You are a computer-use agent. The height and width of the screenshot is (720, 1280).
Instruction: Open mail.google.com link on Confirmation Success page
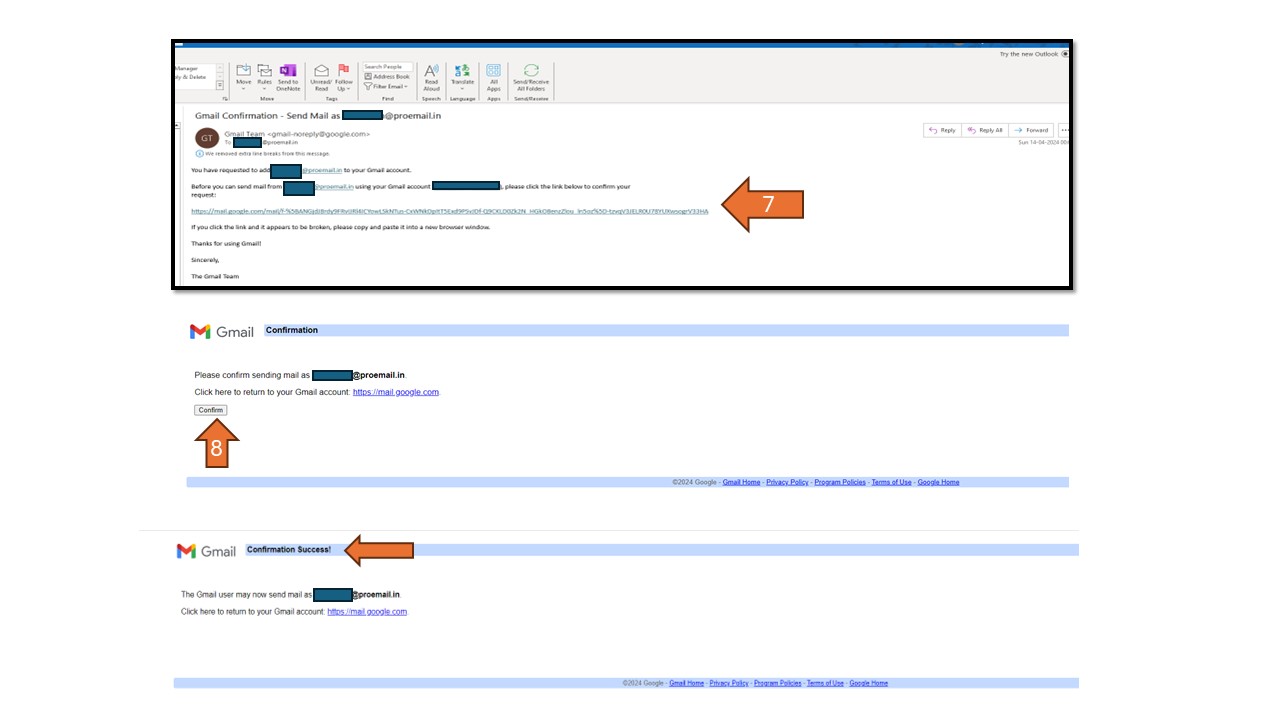(367, 611)
